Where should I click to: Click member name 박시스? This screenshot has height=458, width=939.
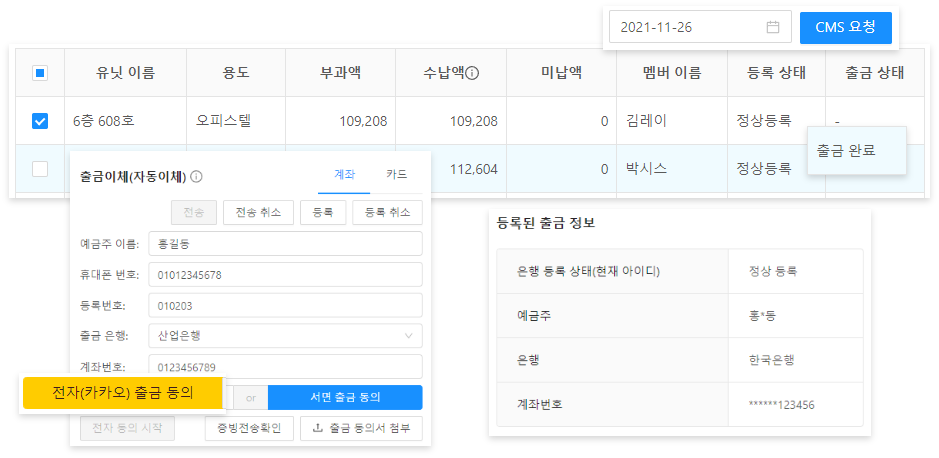click(x=646, y=169)
